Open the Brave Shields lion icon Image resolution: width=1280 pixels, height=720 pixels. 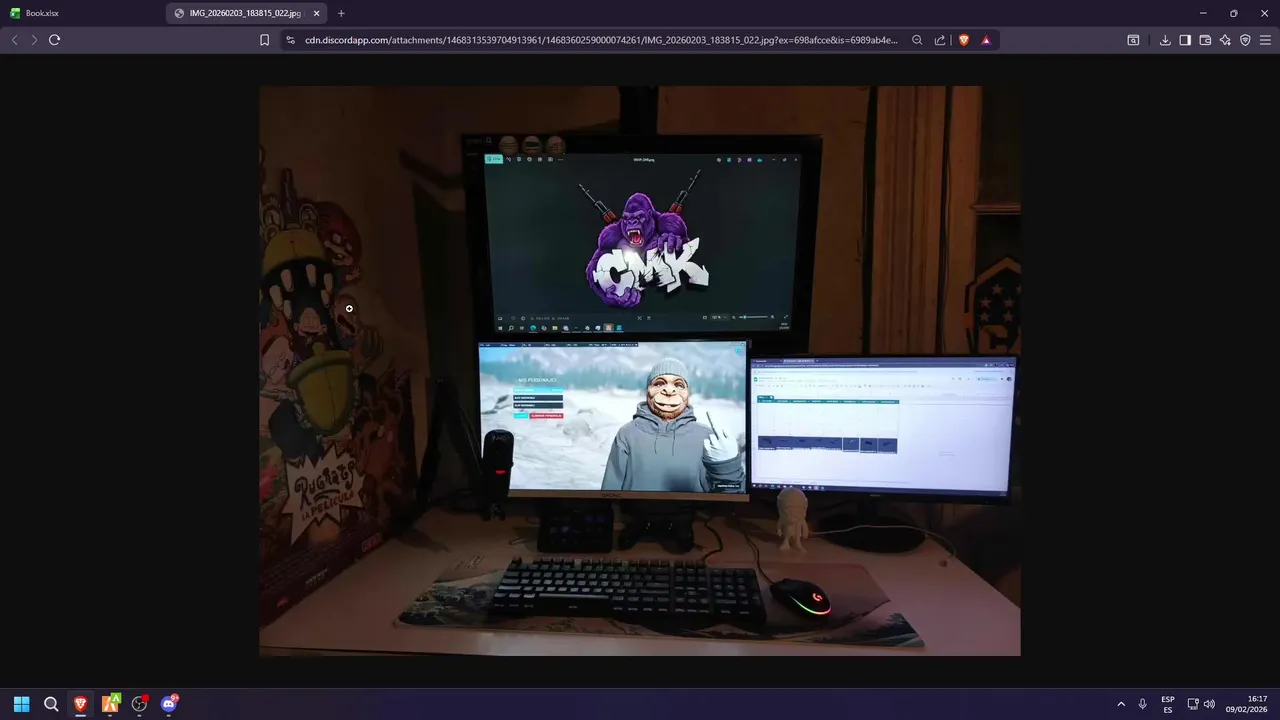coord(964,40)
